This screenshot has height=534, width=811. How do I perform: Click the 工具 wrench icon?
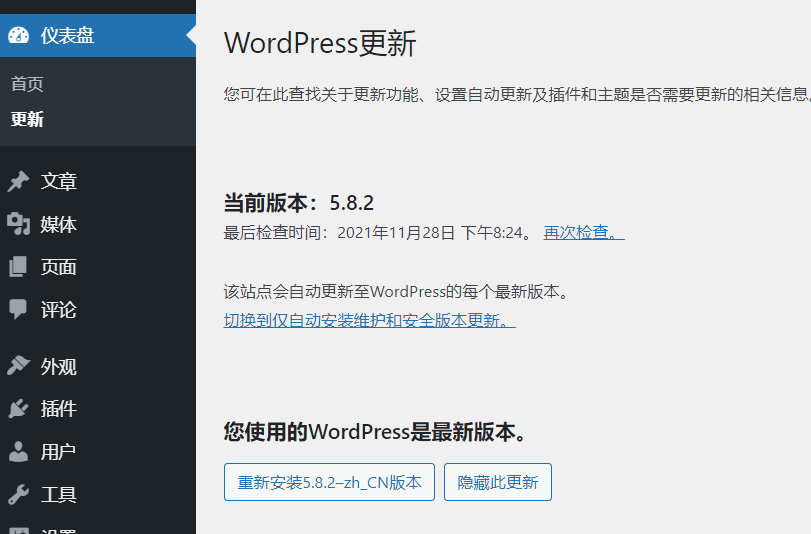coord(19,494)
